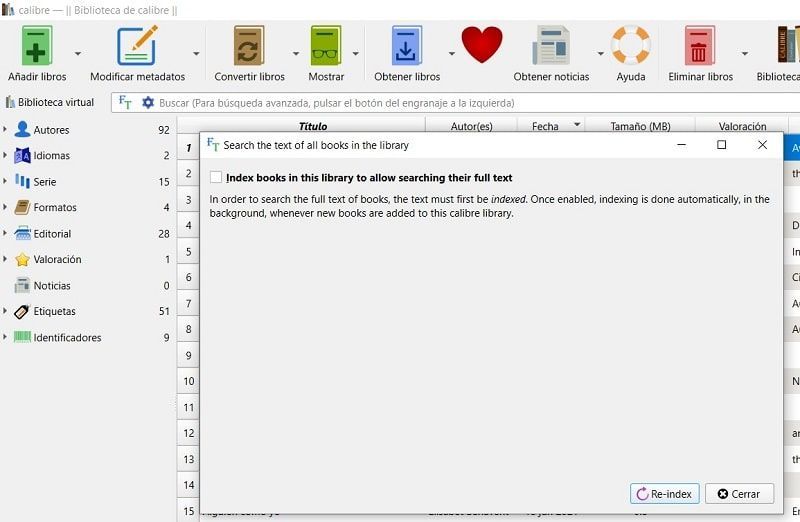The width and height of the screenshot is (800, 522).
Task: Open Mostrar dropdown arrow
Action: 356,53
